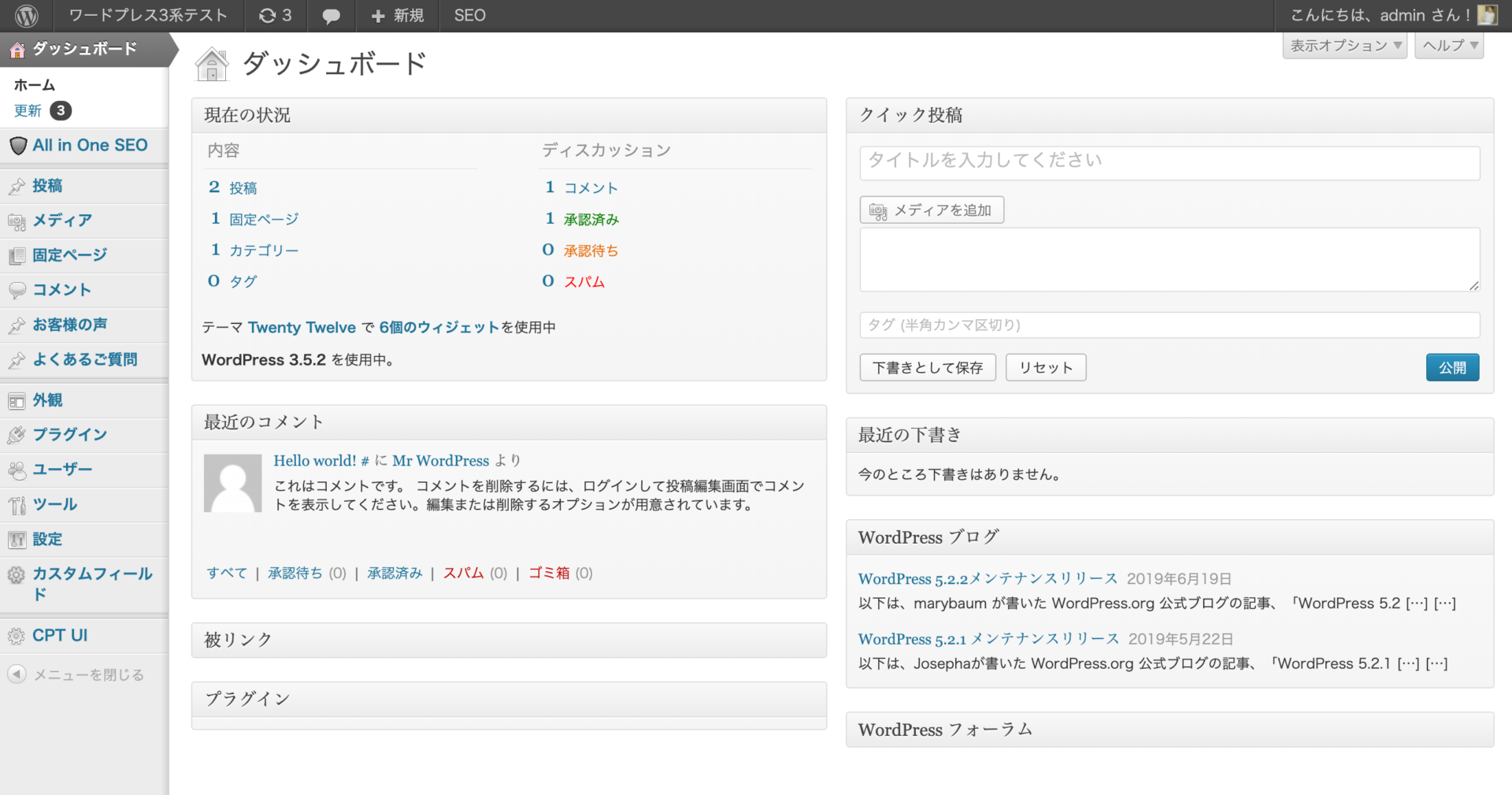Image resolution: width=1512 pixels, height=795 pixels.
Task: Open WordPress 5.2.1 メンテナンスリリース post link
Action: click(x=988, y=639)
